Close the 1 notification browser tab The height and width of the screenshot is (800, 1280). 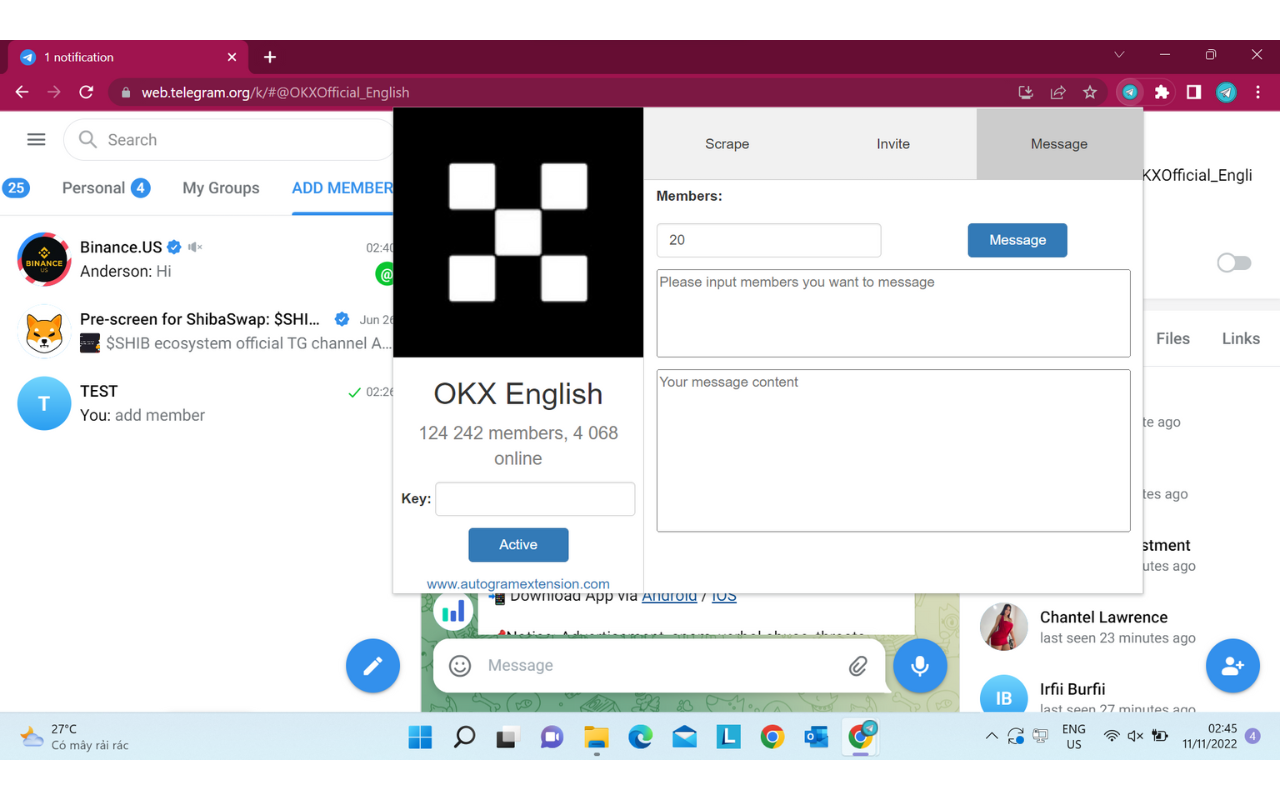click(x=232, y=57)
